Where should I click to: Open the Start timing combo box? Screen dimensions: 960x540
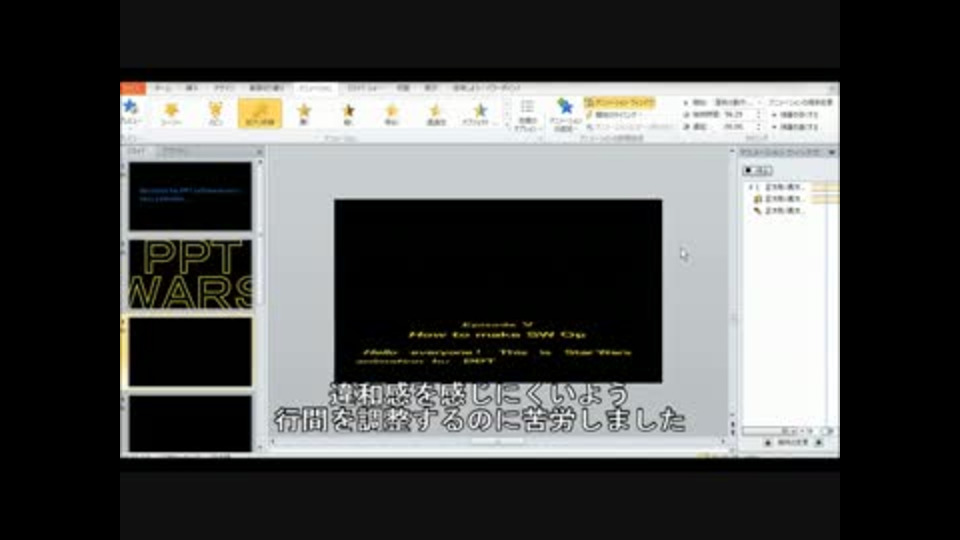click(738, 102)
